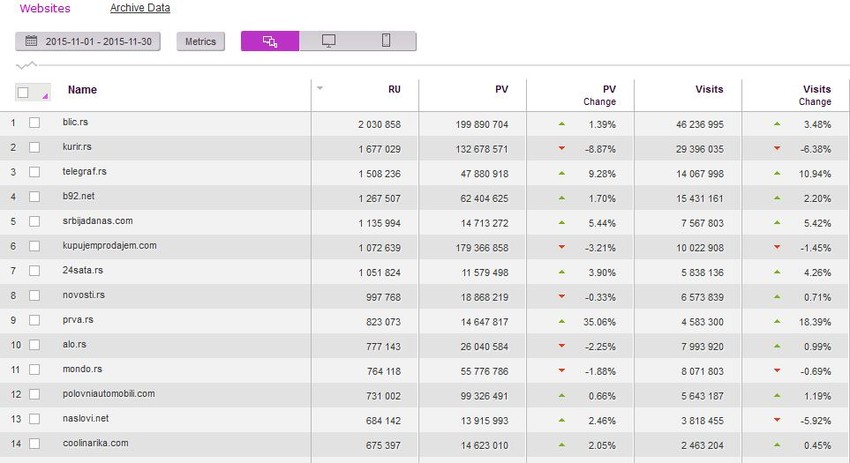Viewport: 850px width, 463px height.
Task: Expand the RU column sort arrow
Action: coord(320,88)
